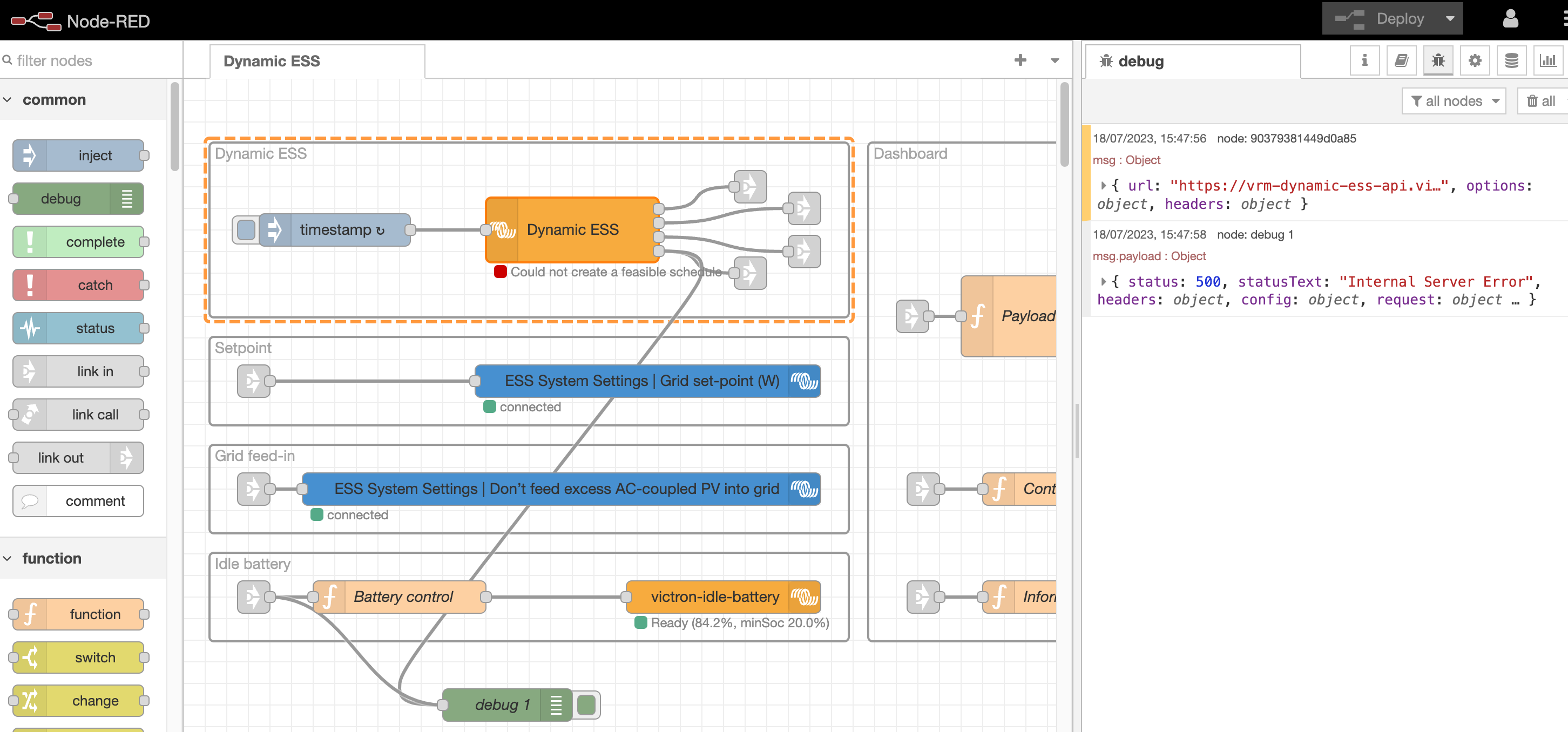The image size is (1568, 732).
Task: Trigger the timestamp inject node button
Action: (x=246, y=230)
